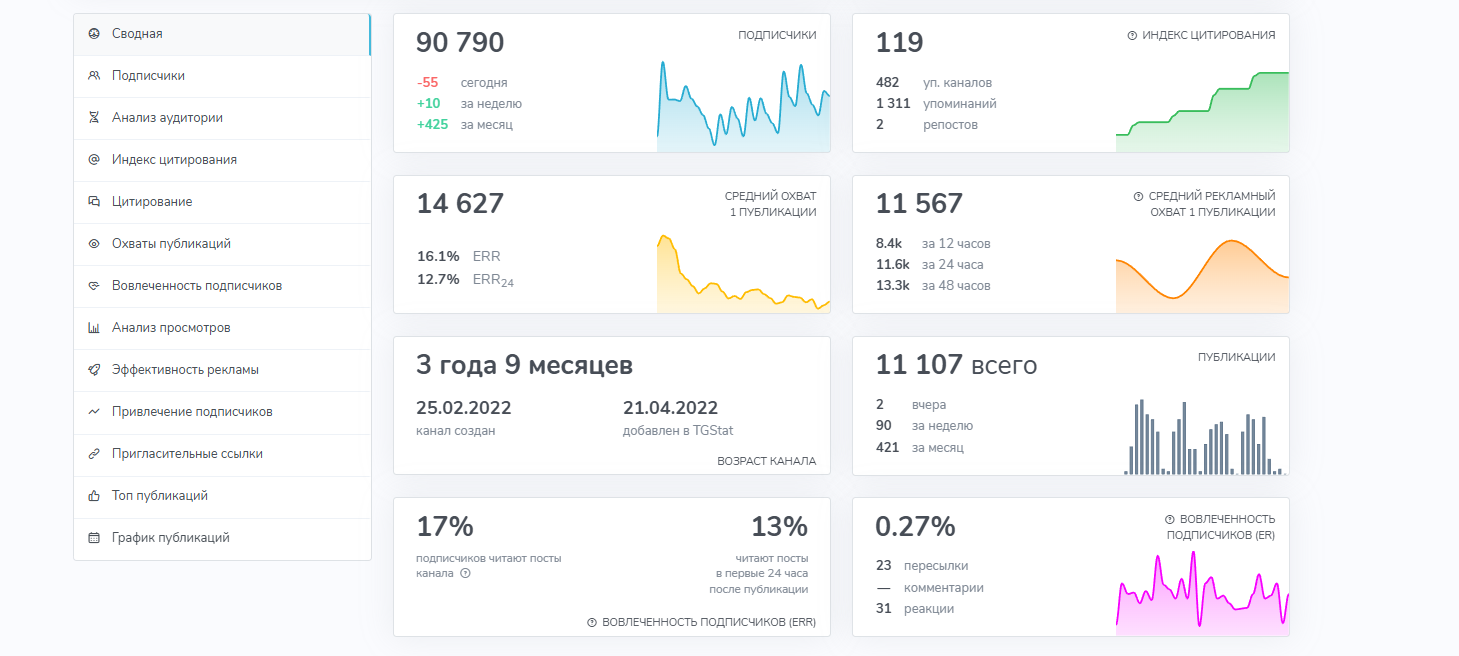1459x656 pixels.
Task: Open the Цитирование menu item
Action: (x=152, y=202)
